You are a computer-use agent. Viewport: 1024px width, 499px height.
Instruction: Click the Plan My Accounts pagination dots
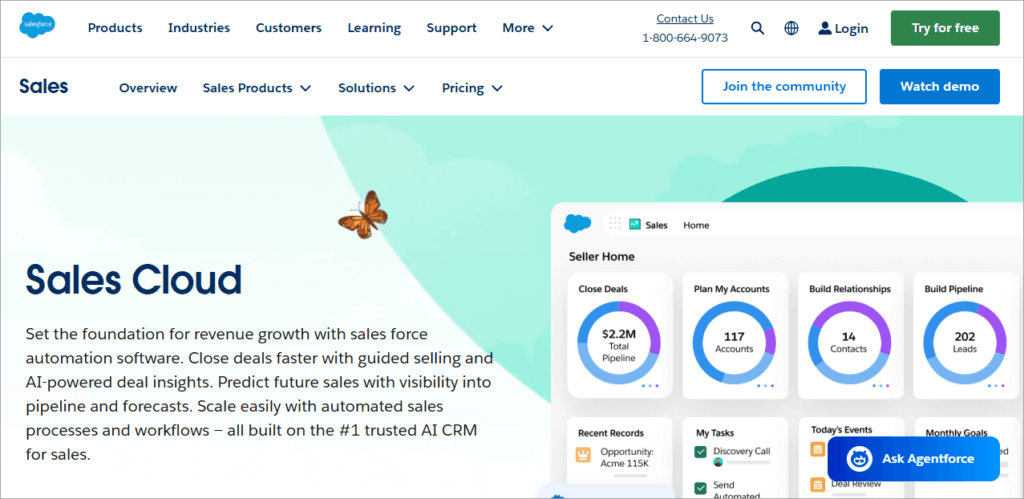tap(765, 386)
